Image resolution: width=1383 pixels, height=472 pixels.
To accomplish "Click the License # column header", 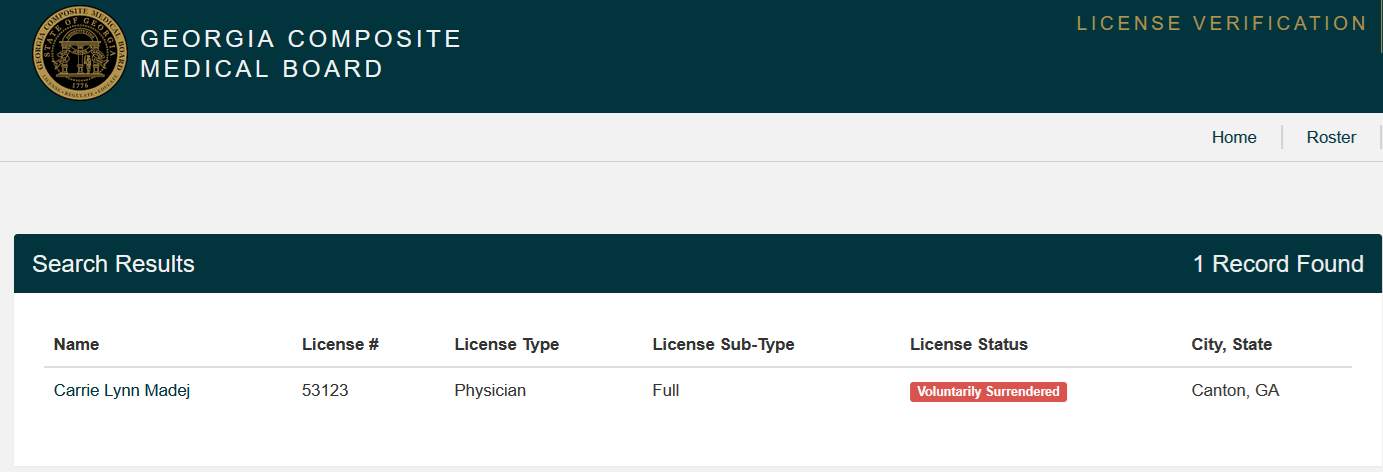I will (x=340, y=345).
